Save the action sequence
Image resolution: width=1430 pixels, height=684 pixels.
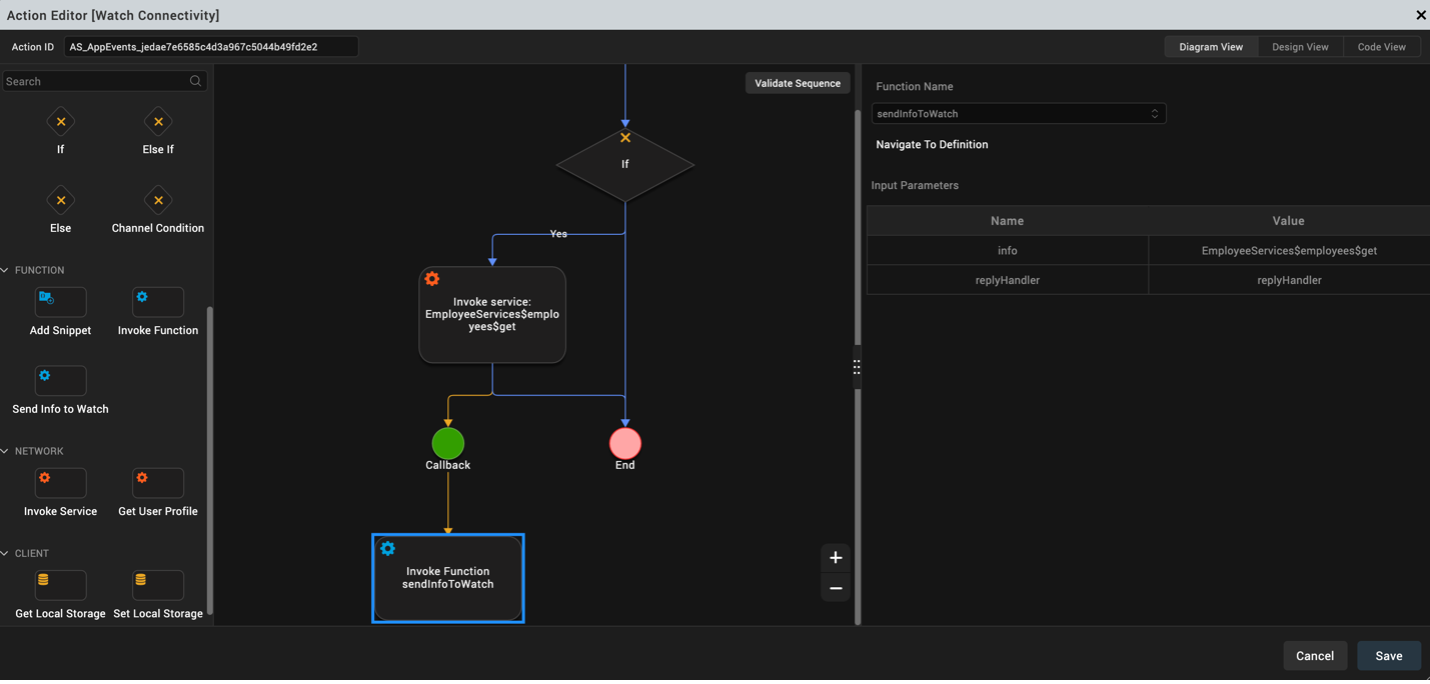pyautogui.click(x=1388, y=656)
